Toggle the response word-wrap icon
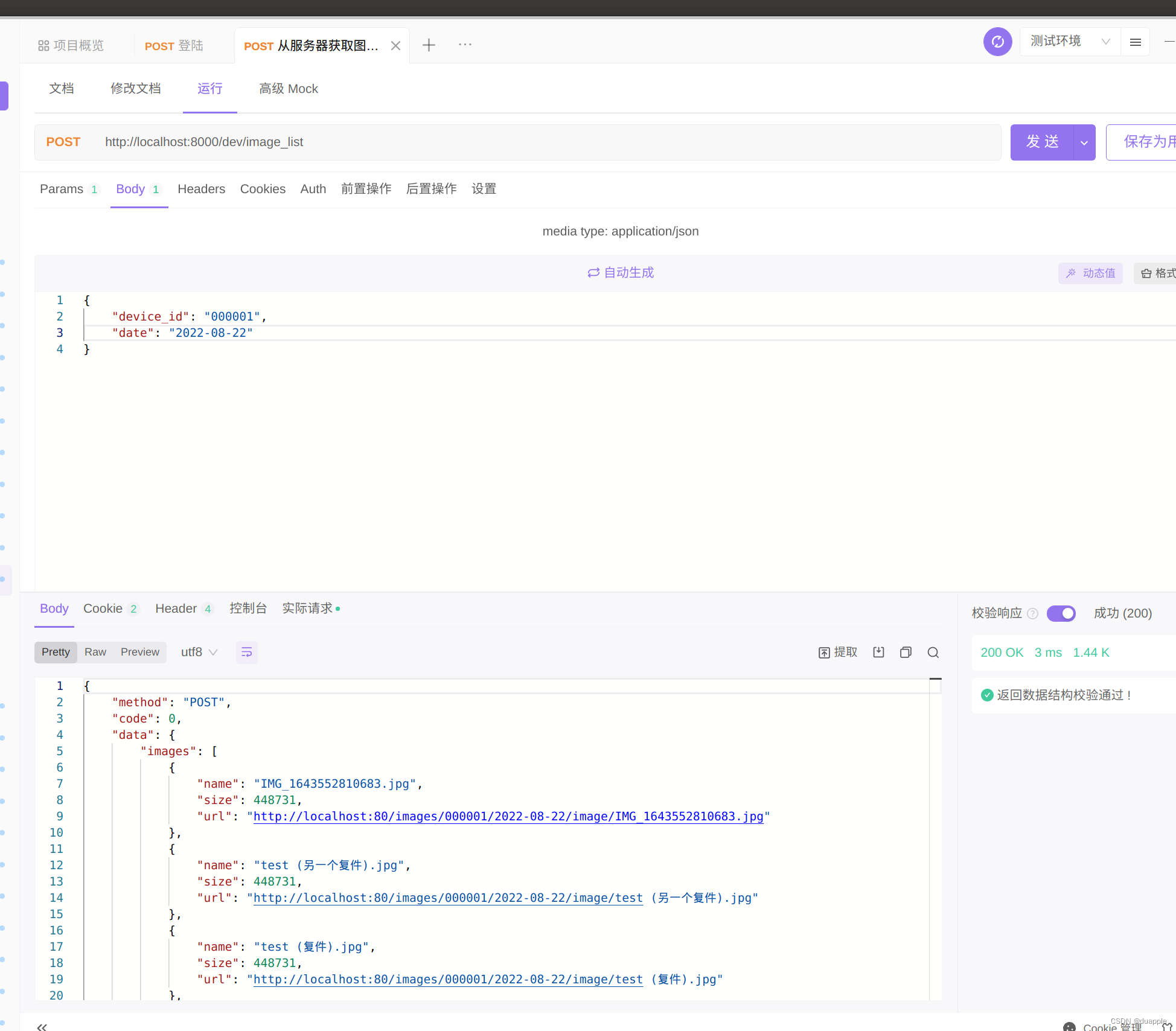This screenshot has width=1176, height=1031. [x=246, y=653]
